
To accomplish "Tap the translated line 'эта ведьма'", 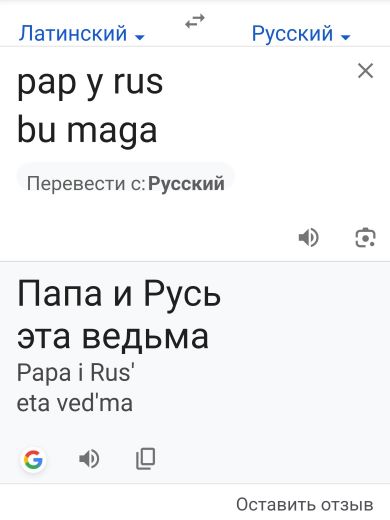I will pyautogui.click(x=113, y=336).
